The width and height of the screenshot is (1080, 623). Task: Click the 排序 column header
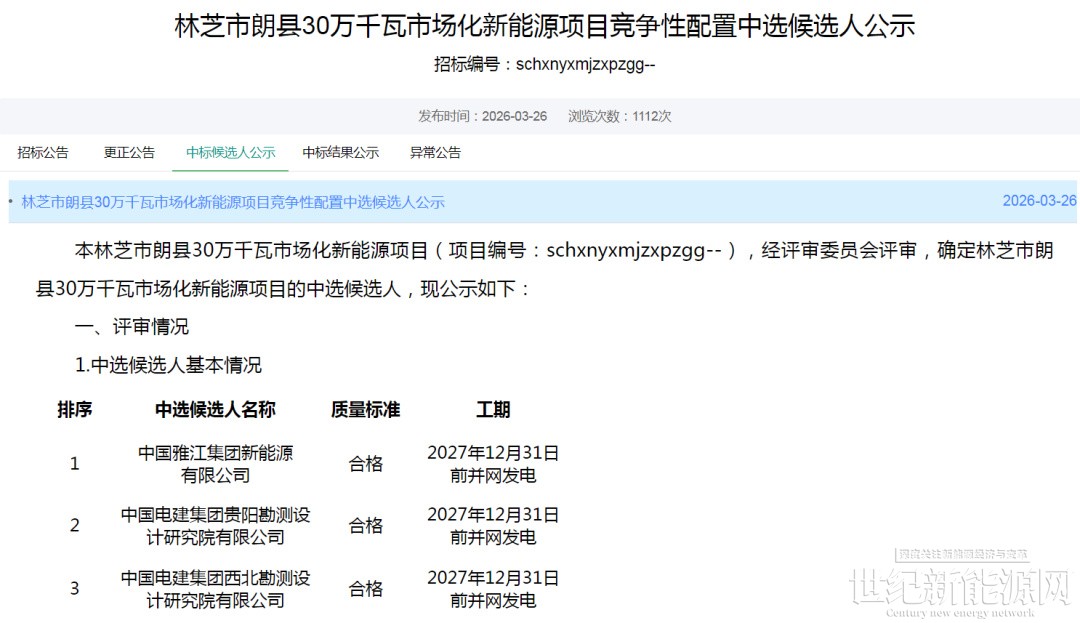[75, 410]
